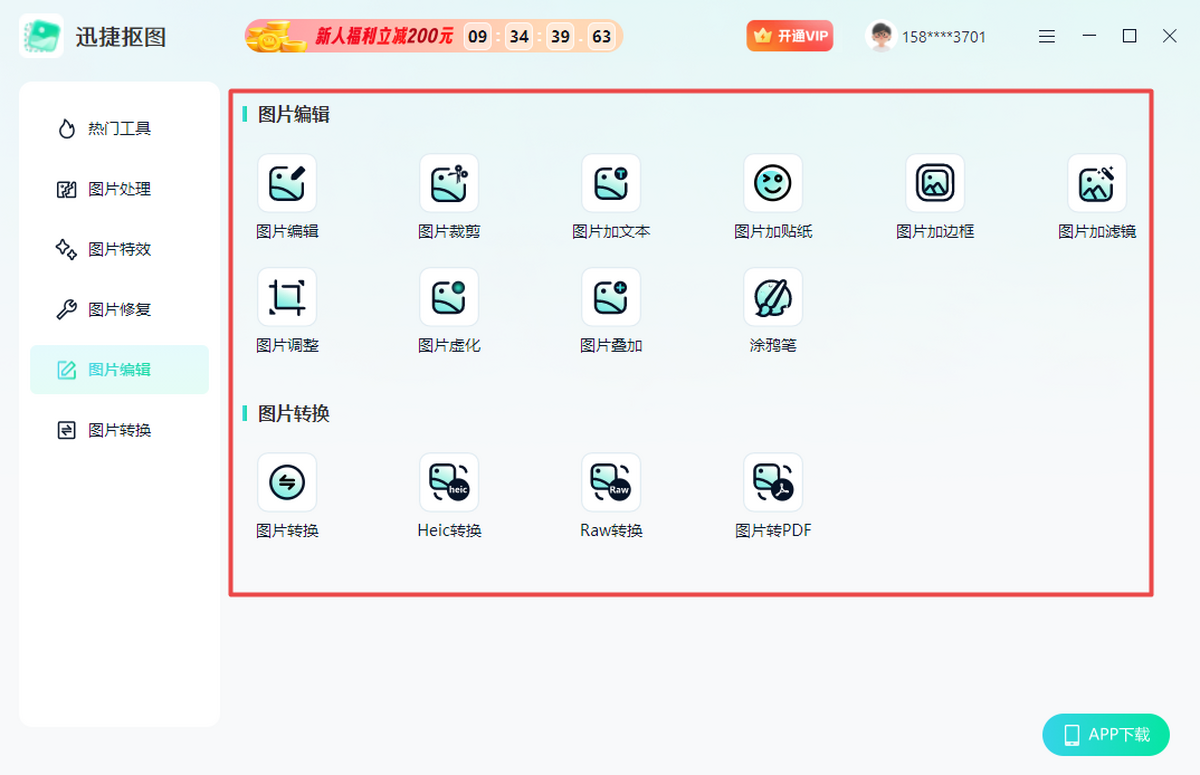
Task: Select the 涂鸦笔 doodle pen tool
Action: (x=773, y=297)
